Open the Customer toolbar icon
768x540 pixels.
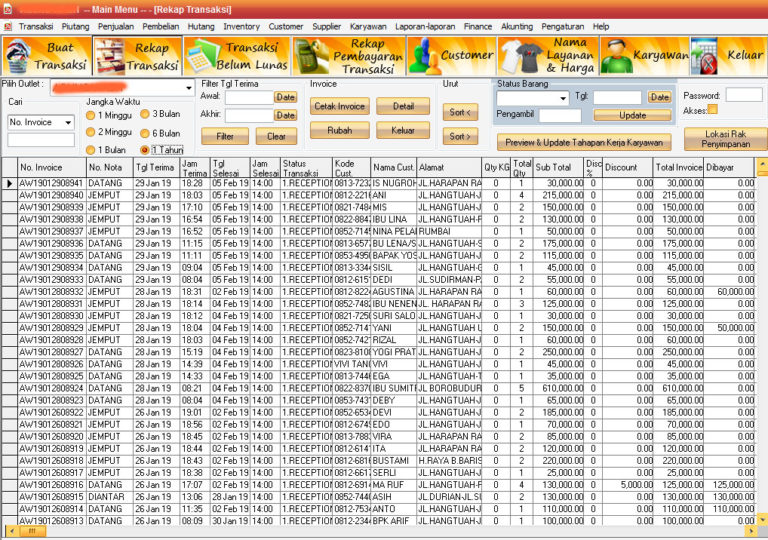(x=452, y=56)
